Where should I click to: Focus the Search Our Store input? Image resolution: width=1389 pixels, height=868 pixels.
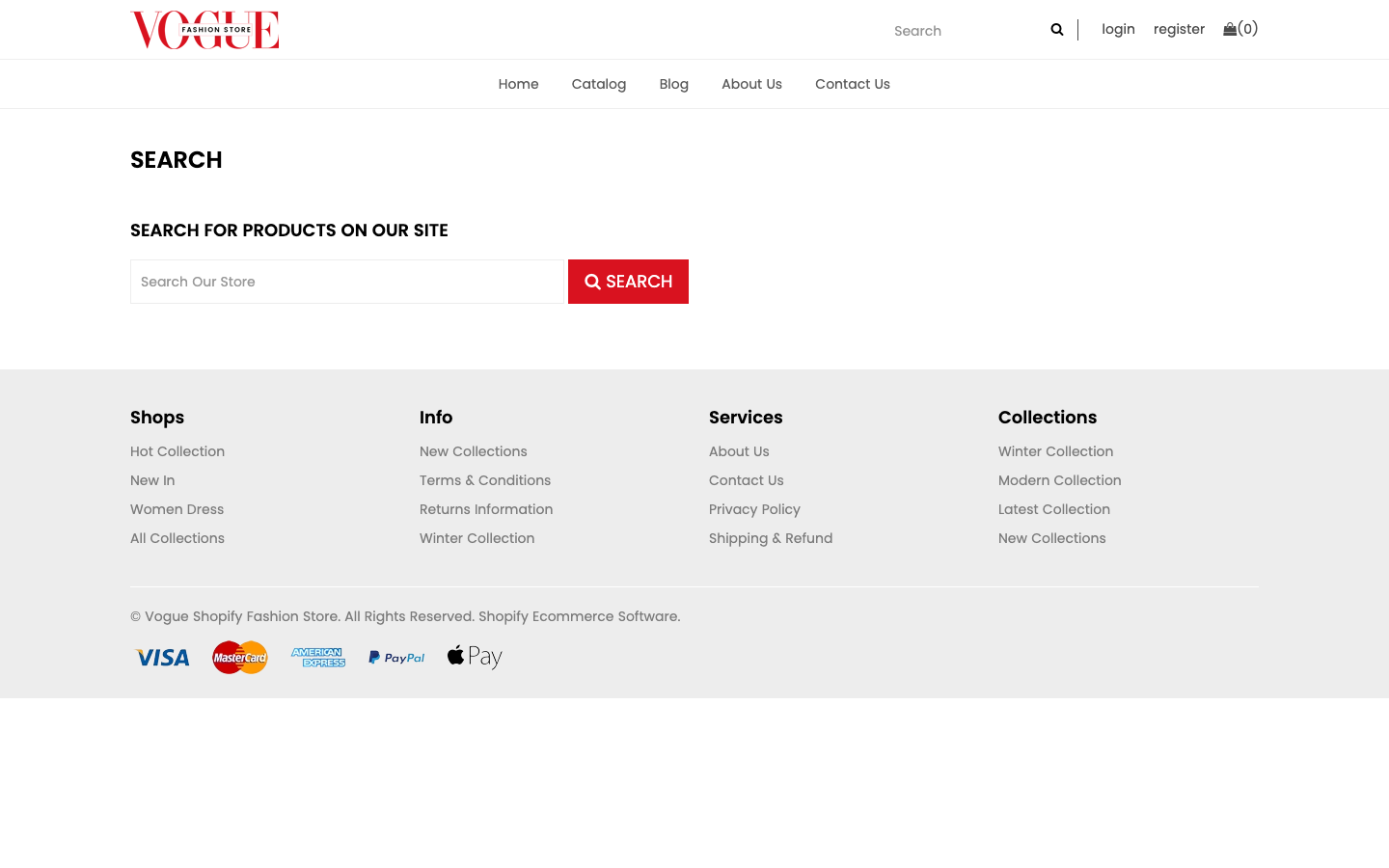pyautogui.click(x=347, y=282)
